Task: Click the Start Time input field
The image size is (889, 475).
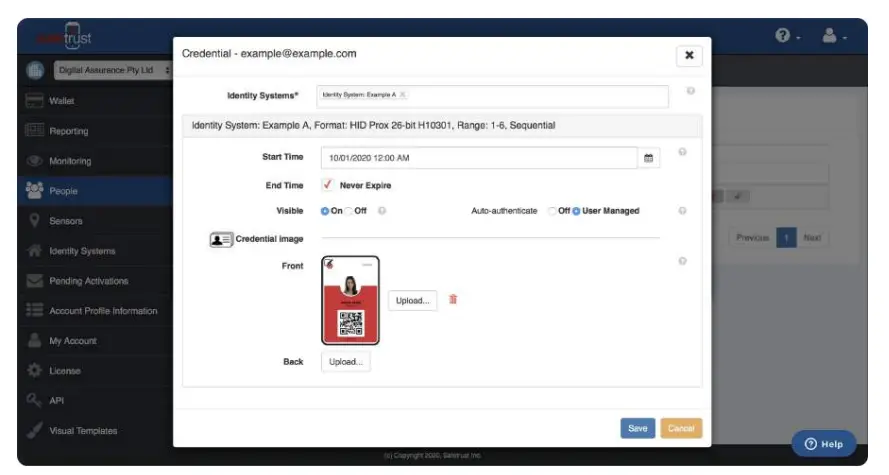Action: click(x=479, y=158)
